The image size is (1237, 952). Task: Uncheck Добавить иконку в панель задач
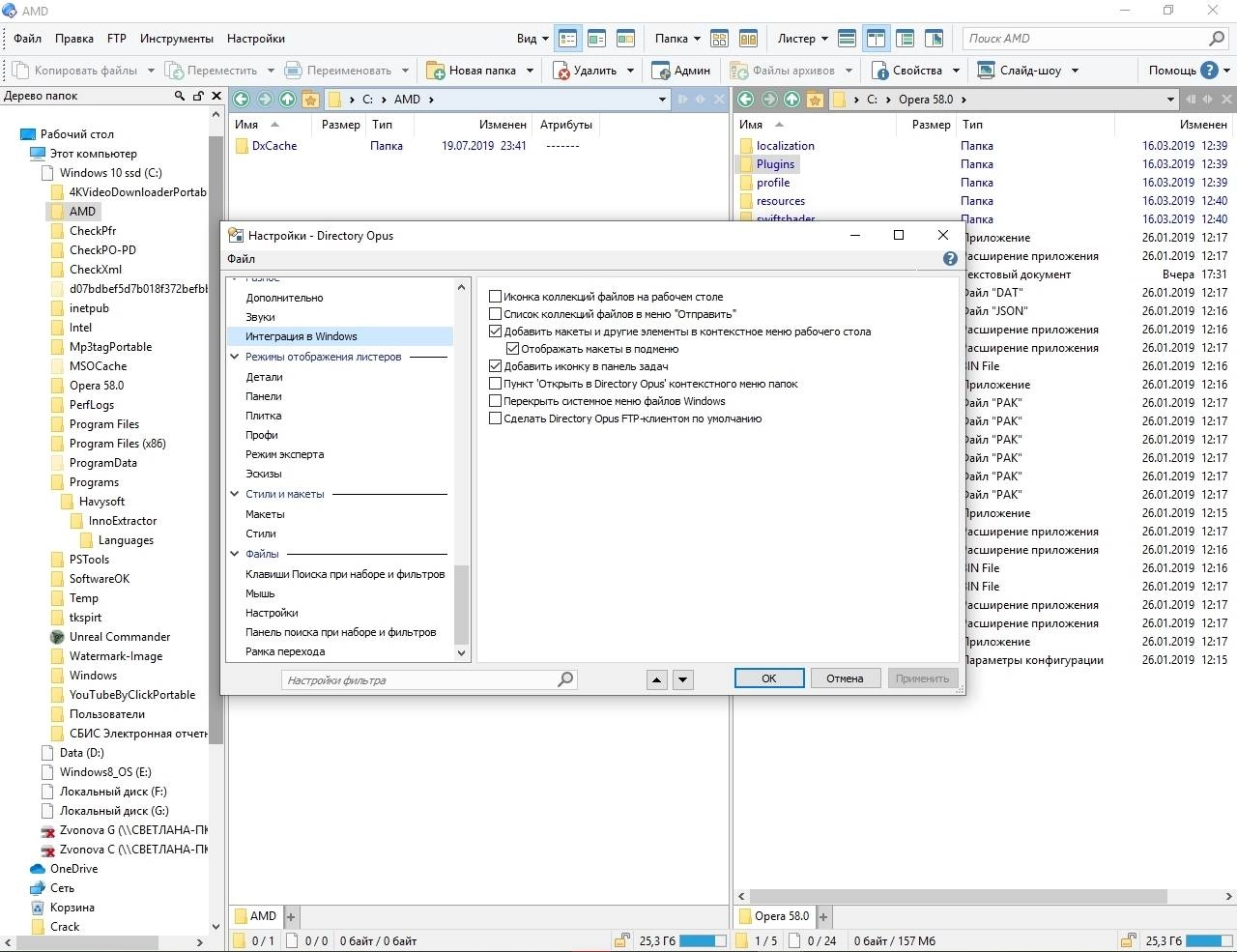click(495, 366)
